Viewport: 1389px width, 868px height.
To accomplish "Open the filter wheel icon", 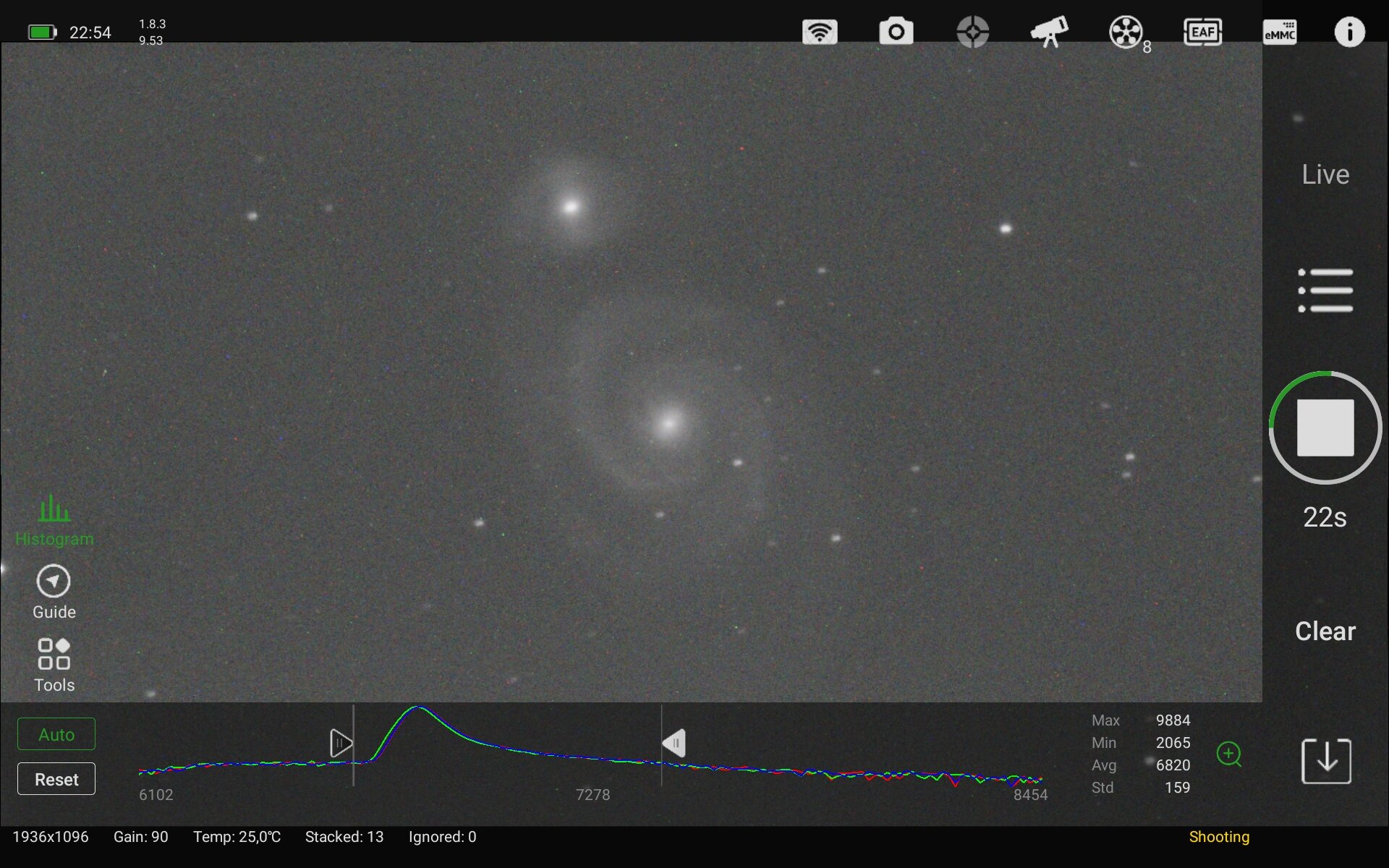I will pyautogui.click(x=1126, y=33).
